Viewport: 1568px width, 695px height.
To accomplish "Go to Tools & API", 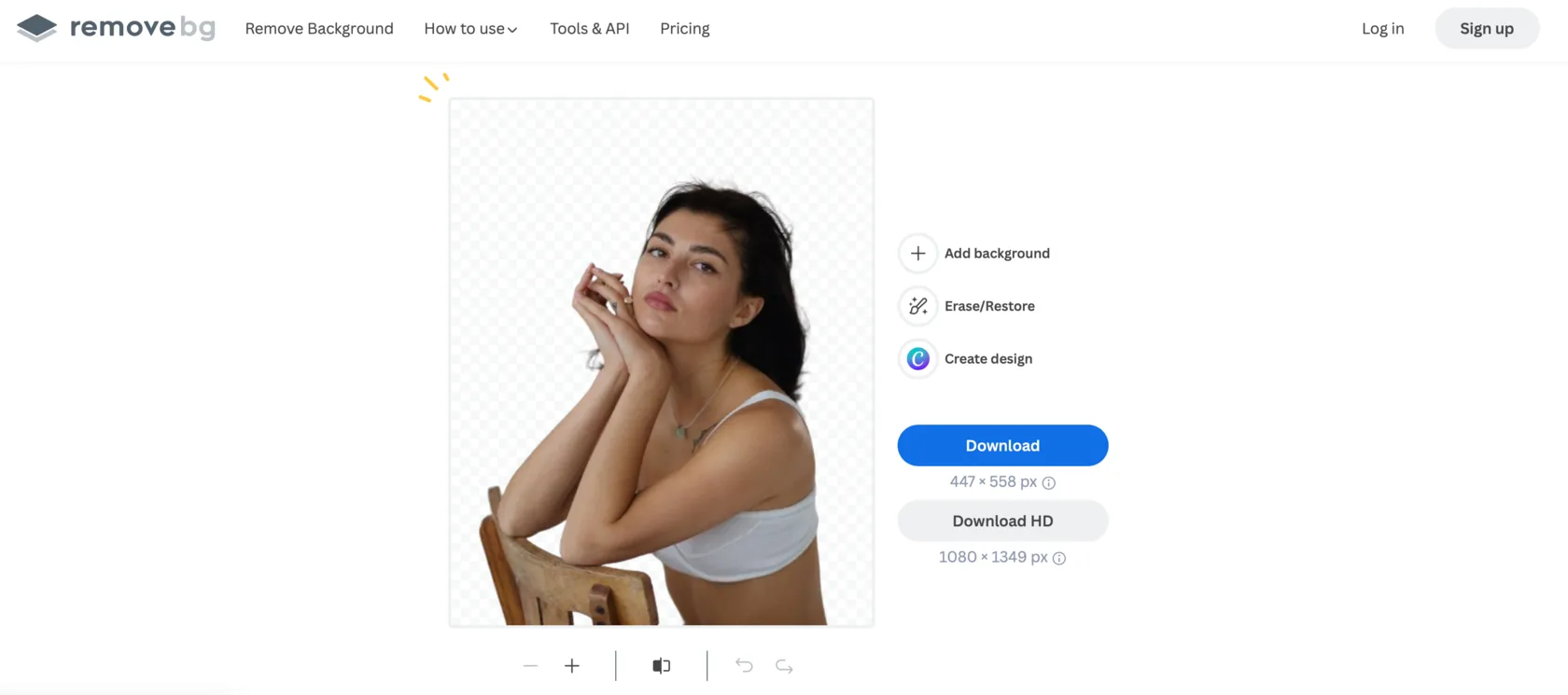I will (590, 29).
